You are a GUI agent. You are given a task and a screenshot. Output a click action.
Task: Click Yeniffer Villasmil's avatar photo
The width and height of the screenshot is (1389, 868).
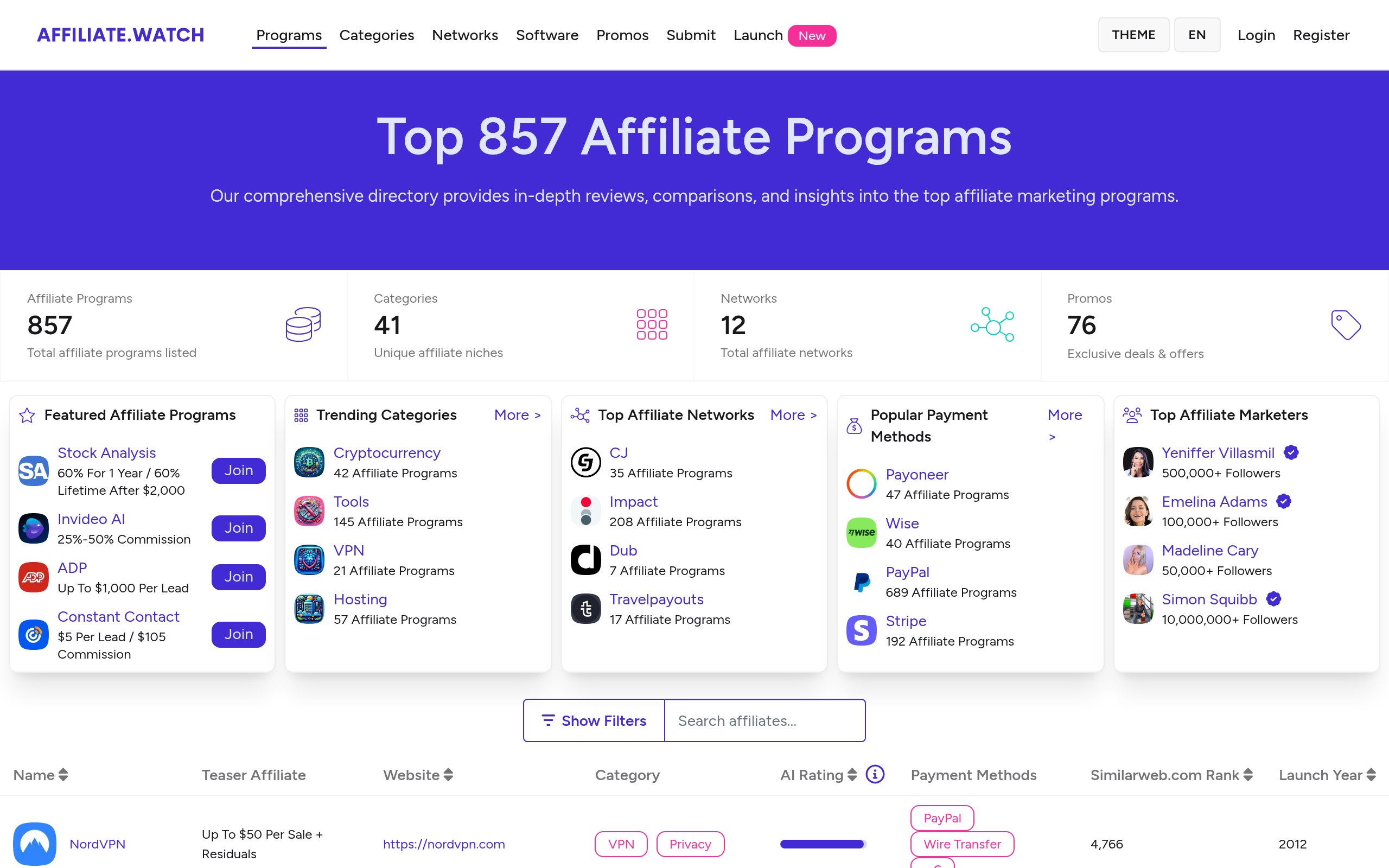point(1138,462)
